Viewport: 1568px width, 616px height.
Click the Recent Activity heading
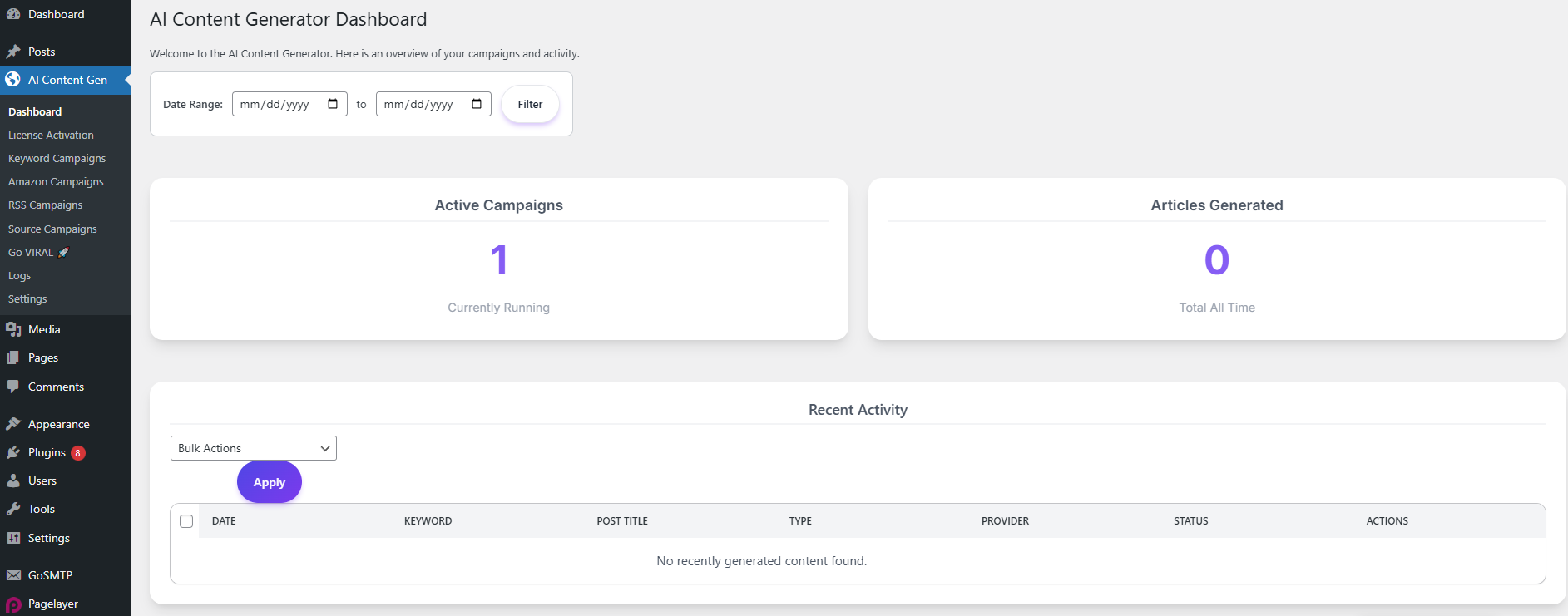click(858, 410)
